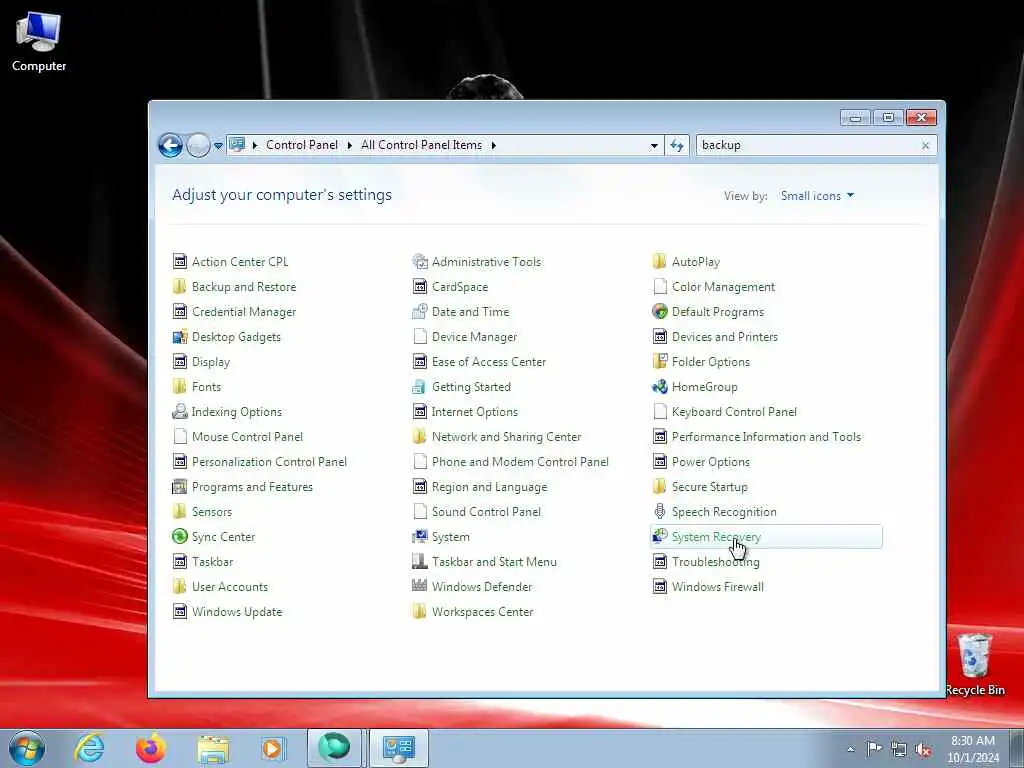1024x768 pixels.
Task: Open Ease of Access Center link
Action: pyautogui.click(x=488, y=362)
